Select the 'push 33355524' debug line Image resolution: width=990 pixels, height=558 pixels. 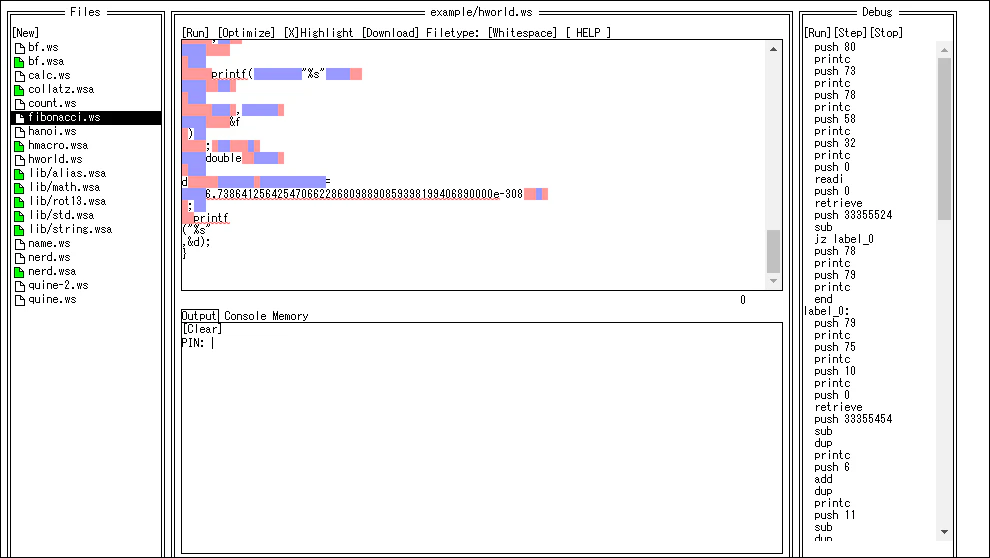tap(853, 215)
